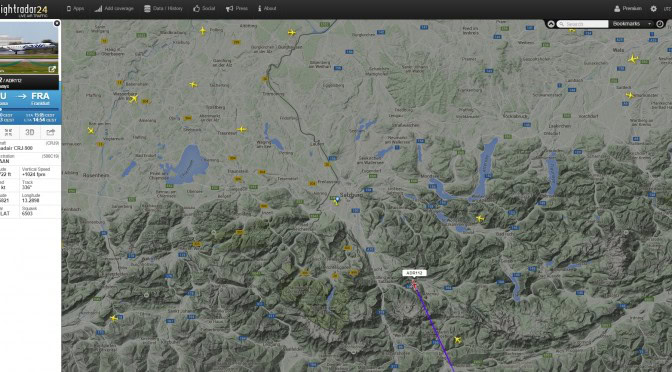
Task: Click the clock playback icon
Action: pyautogui.click(x=660, y=24)
